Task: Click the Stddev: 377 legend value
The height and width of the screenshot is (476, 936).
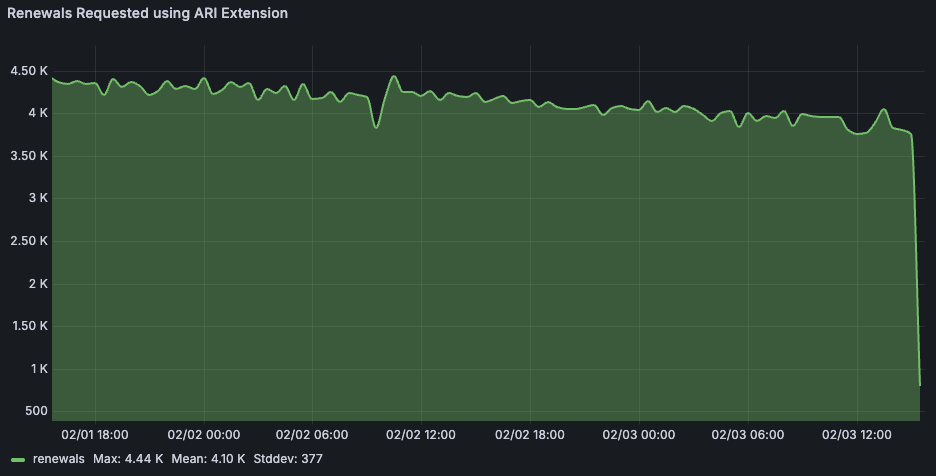Action: (287, 458)
